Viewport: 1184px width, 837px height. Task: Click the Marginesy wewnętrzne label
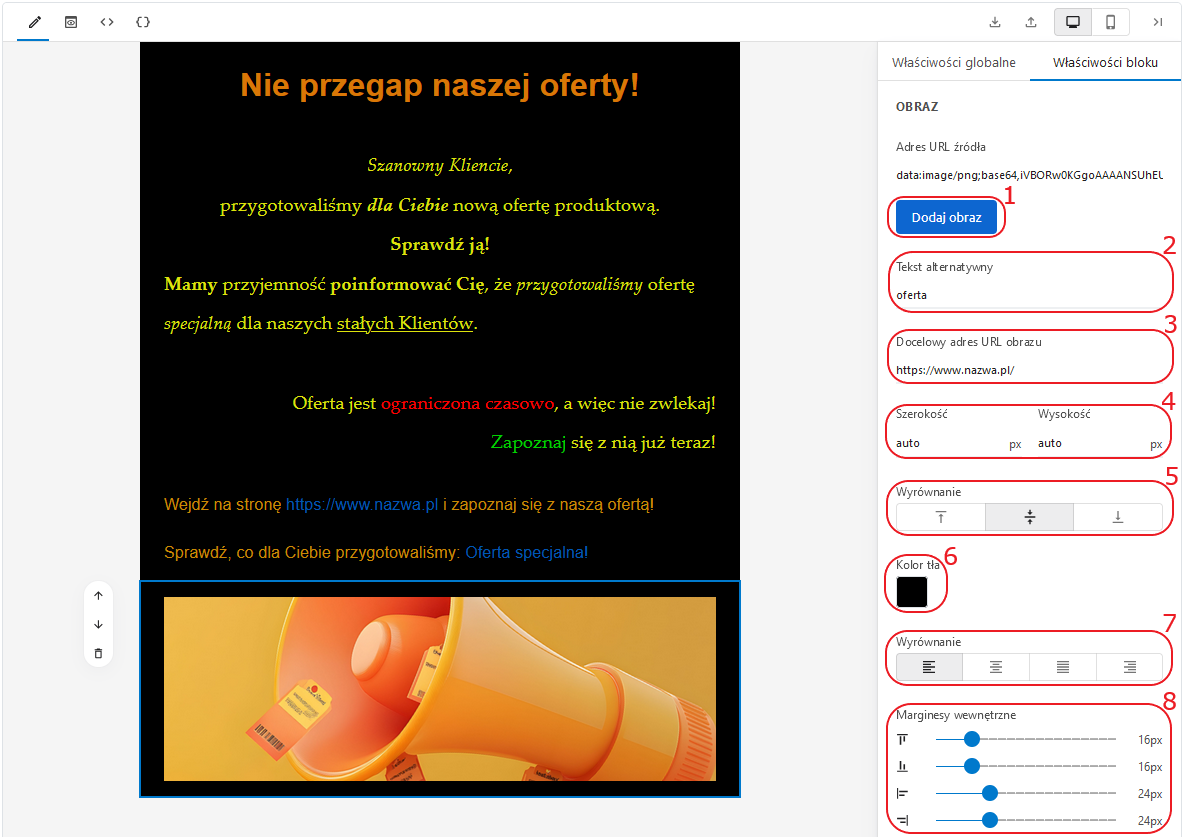click(956, 715)
